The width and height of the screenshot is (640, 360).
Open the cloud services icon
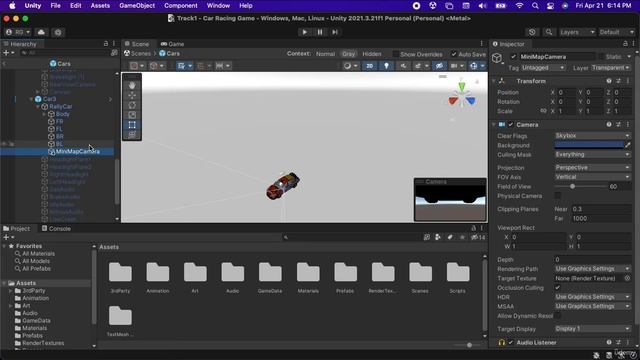pos(41,32)
